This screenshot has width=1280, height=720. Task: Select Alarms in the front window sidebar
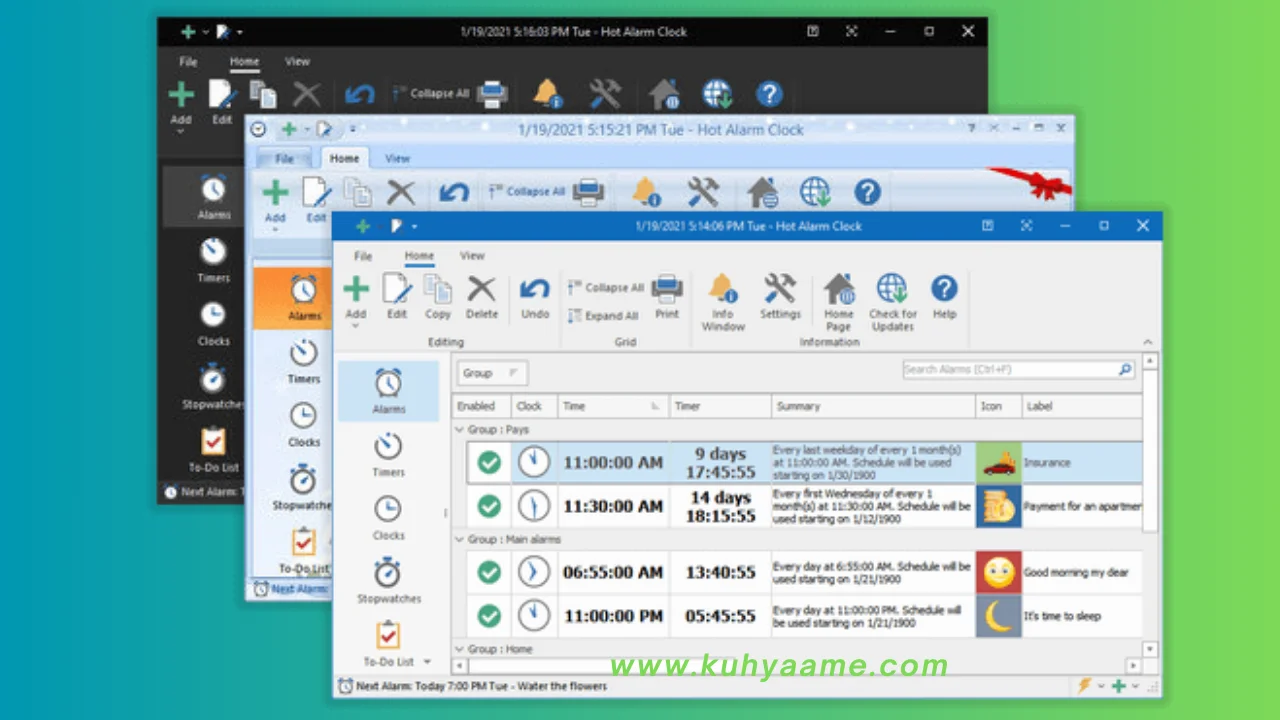click(388, 391)
